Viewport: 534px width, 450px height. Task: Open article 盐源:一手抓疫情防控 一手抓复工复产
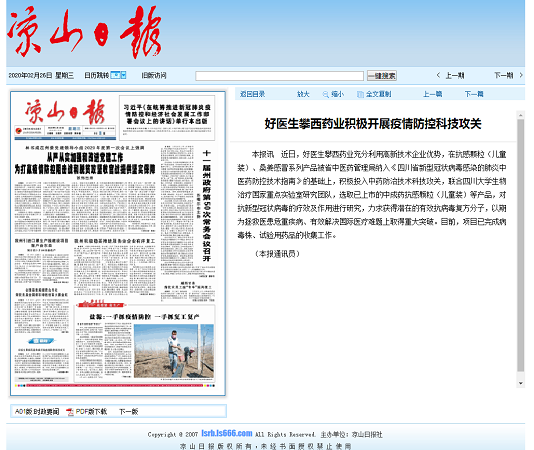144,317
